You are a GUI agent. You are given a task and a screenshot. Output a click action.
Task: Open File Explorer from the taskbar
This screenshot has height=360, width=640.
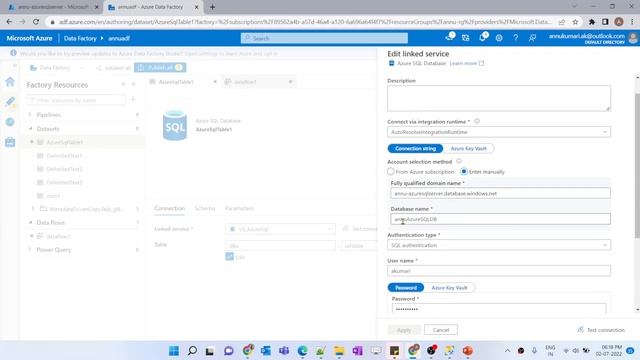[339, 351]
